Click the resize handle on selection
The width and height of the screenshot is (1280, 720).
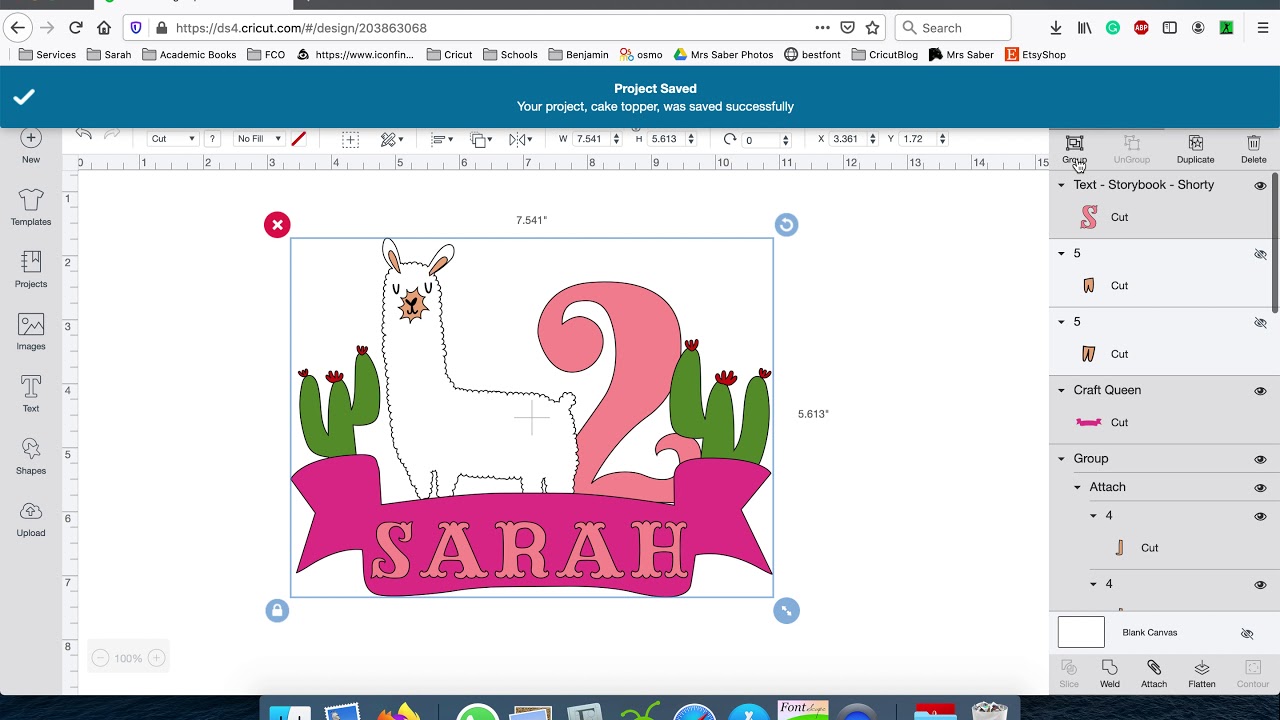coord(786,610)
